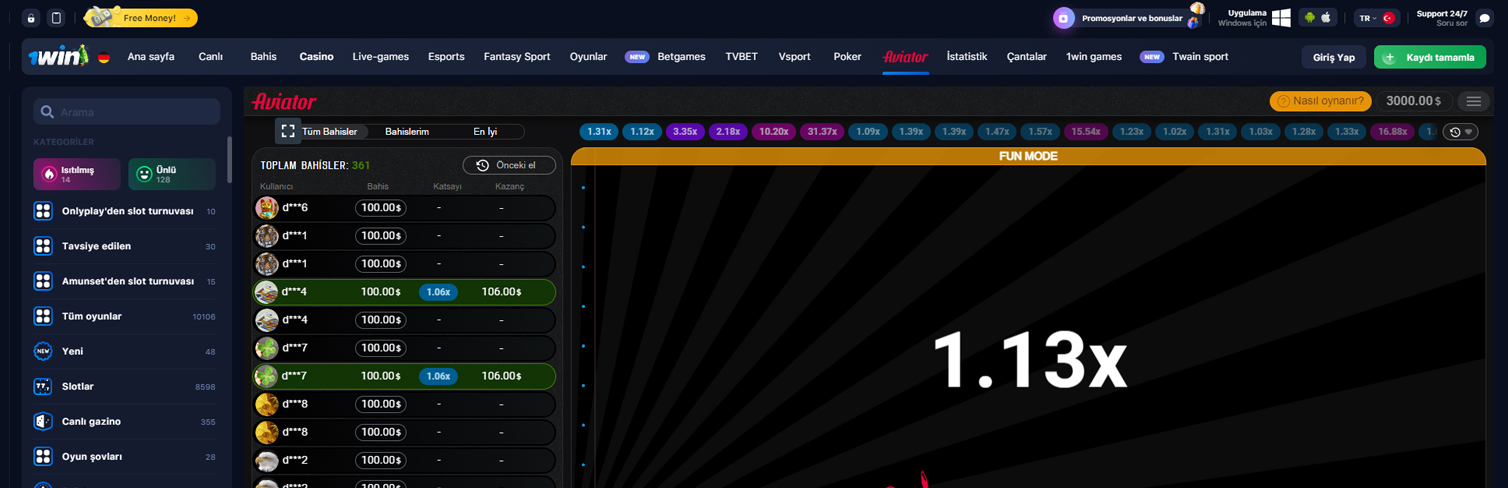This screenshot has width=1508, height=488.
Task: Click the Android app icon
Action: (x=1309, y=18)
